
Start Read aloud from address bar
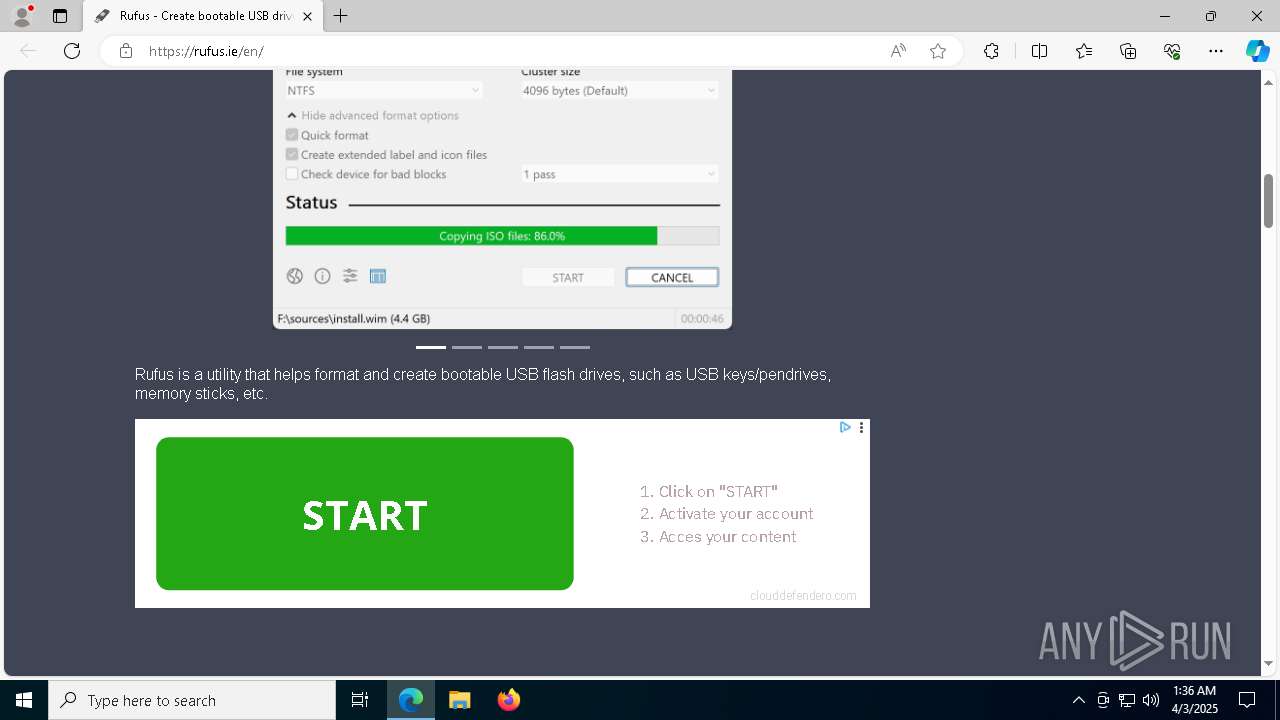[898, 51]
